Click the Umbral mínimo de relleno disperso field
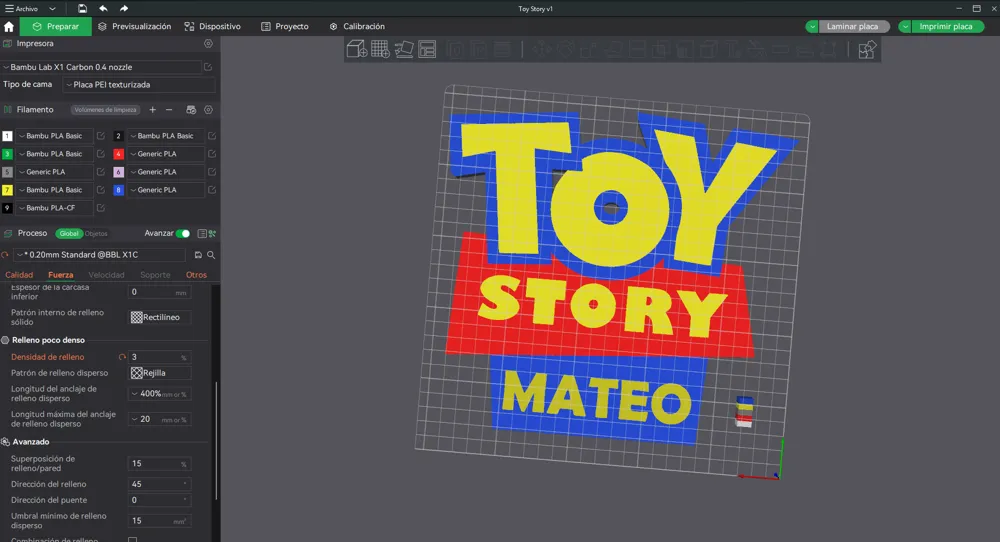The width and height of the screenshot is (1000, 542). (159, 521)
